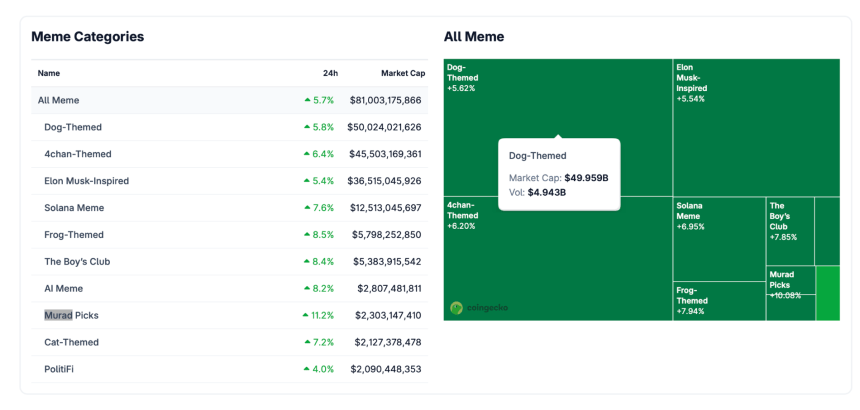The width and height of the screenshot is (860, 410).
Task: Click the Frog-Themed +7.94% treemap tile
Action: tap(718, 302)
